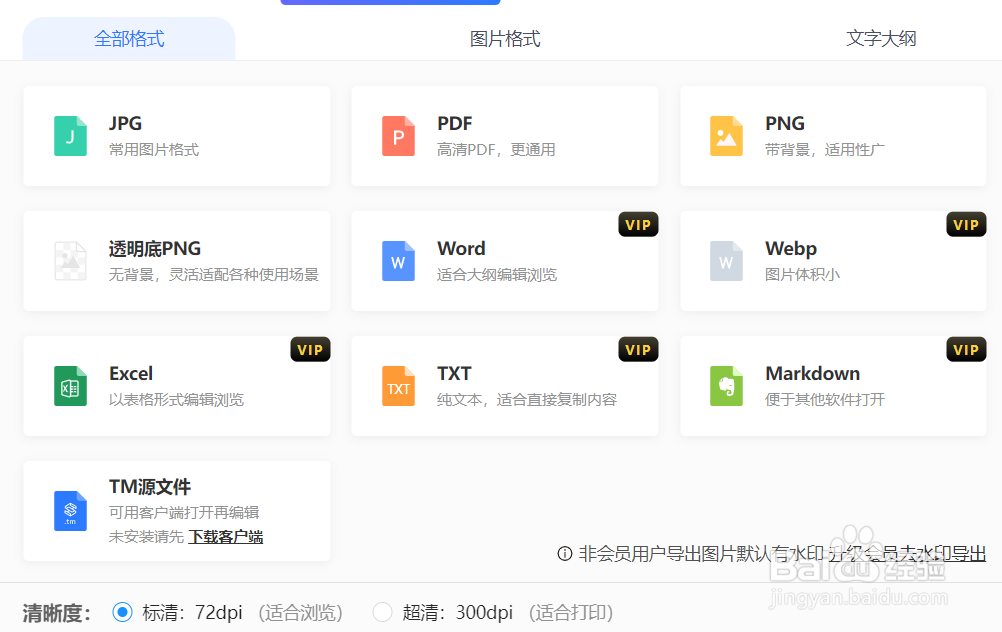Click the 常用图片格式 description text
The width and height of the screenshot is (1002, 632).
point(154,150)
